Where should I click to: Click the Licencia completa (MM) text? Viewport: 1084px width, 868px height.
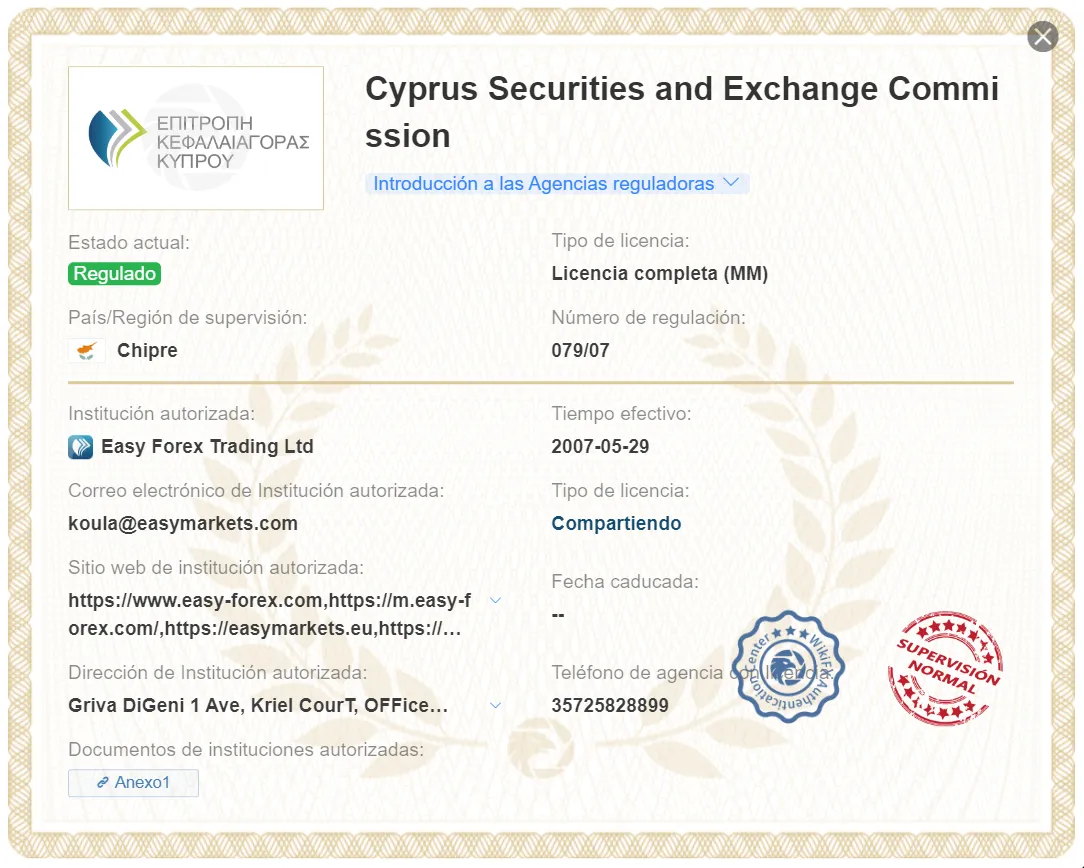pos(660,274)
